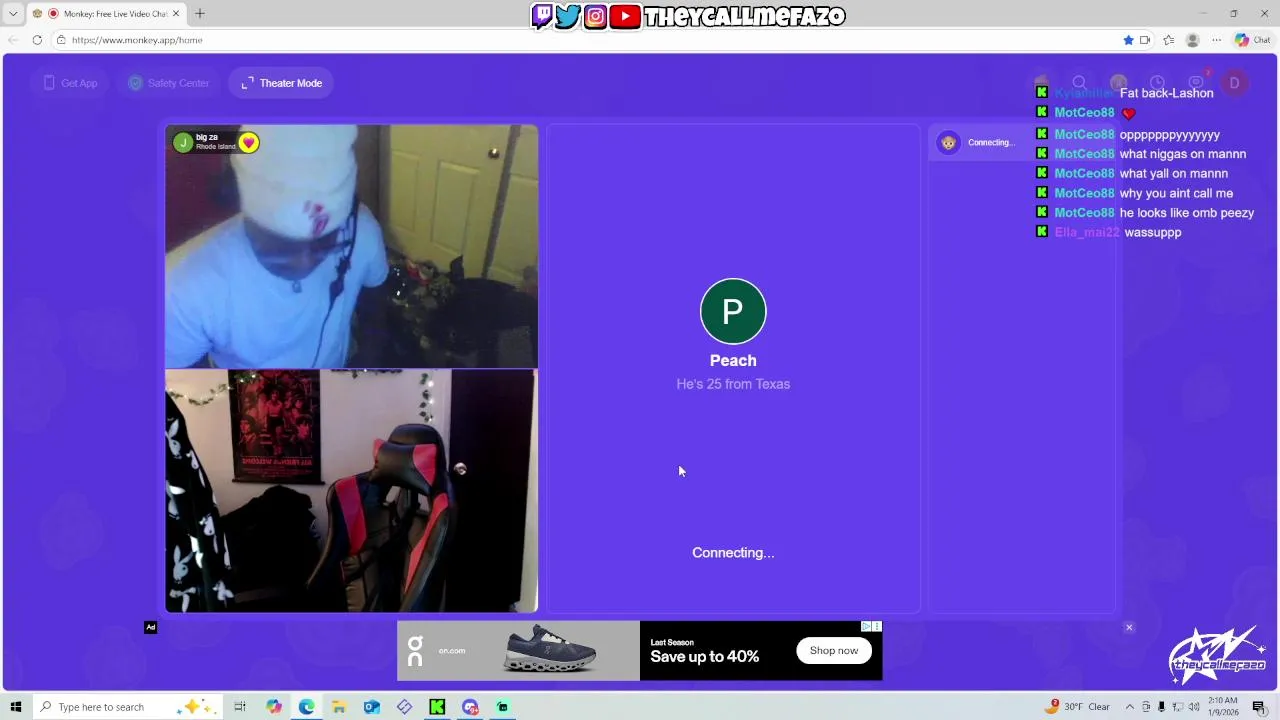Click the green P avatar for Peach
The height and width of the screenshot is (720, 1280).
click(x=733, y=311)
